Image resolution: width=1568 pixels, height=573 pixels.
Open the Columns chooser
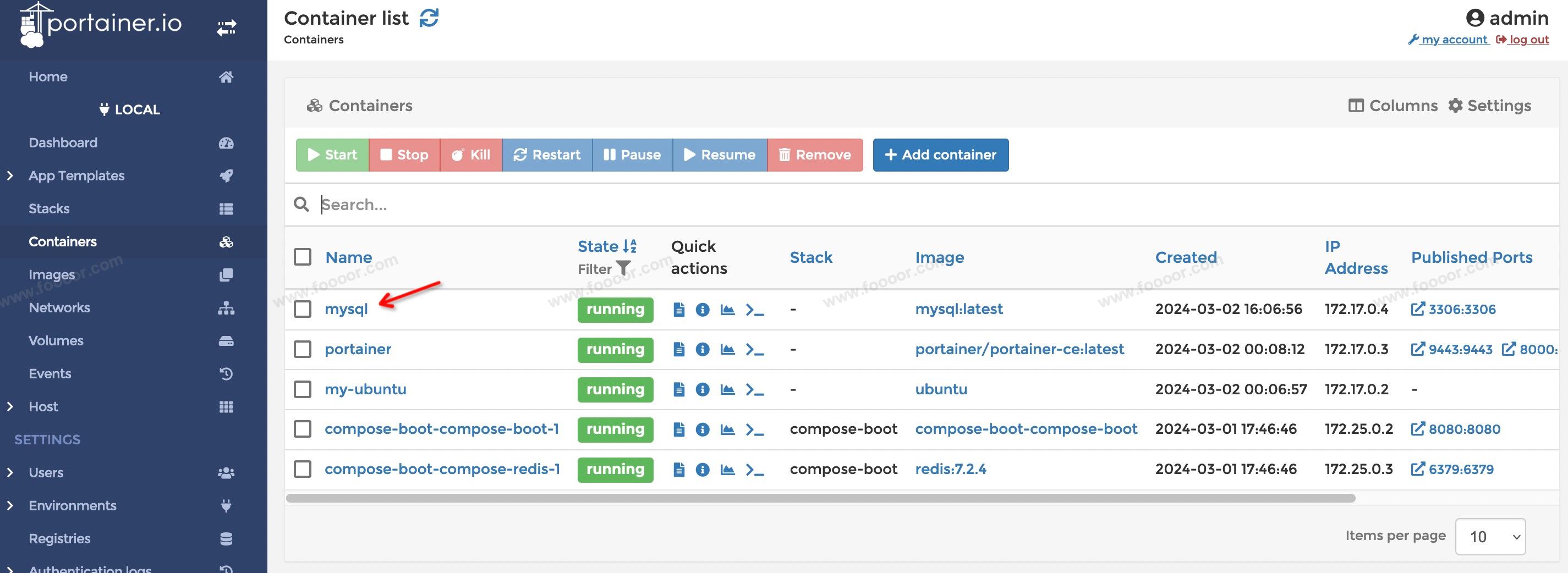pyautogui.click(x=1392, y=106)
